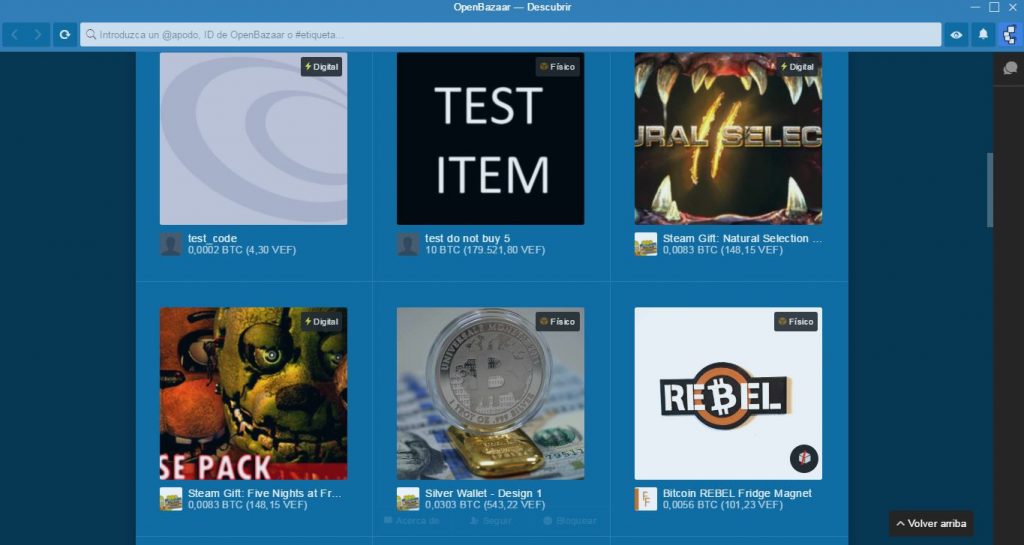
Task: Open the 'test do not buy 5' title
Action: click(x=467, y=238)
